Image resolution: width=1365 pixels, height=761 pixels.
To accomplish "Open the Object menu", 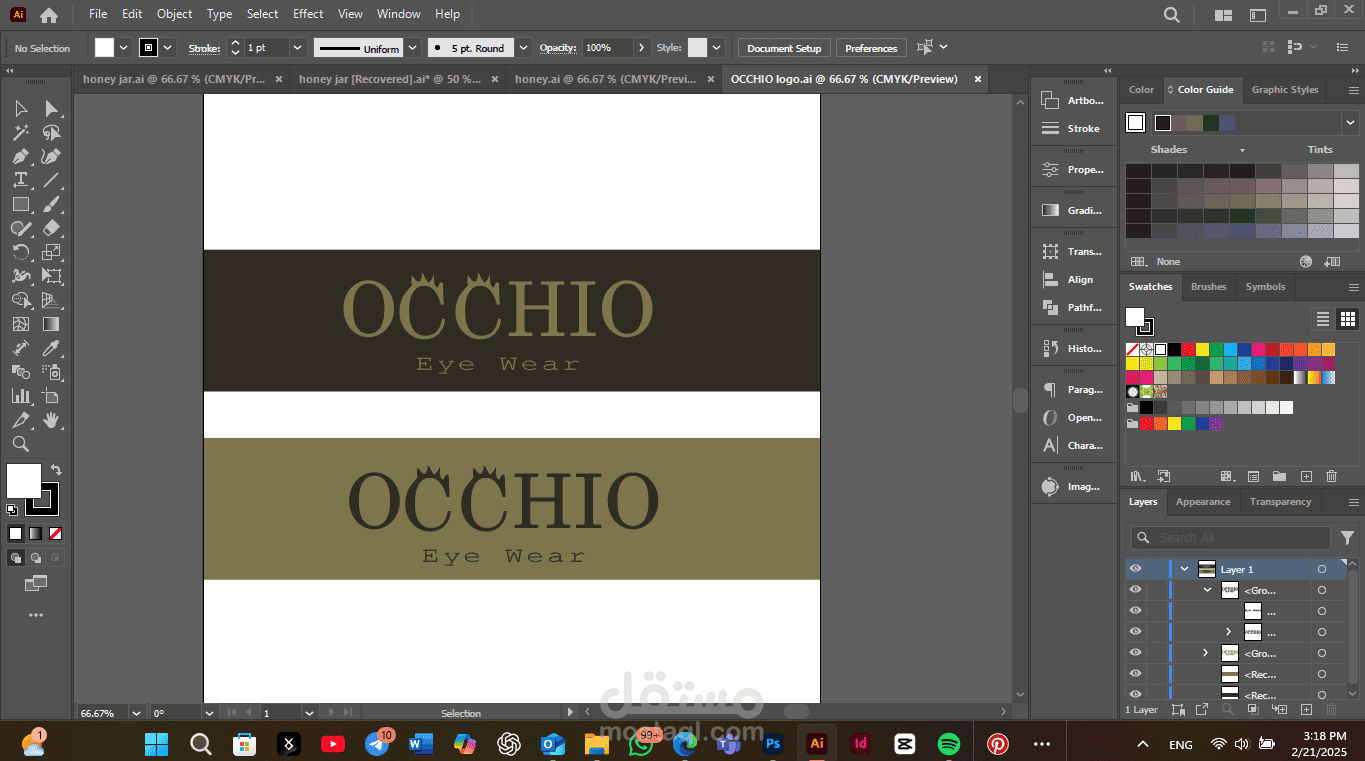I will click(174, 14).
